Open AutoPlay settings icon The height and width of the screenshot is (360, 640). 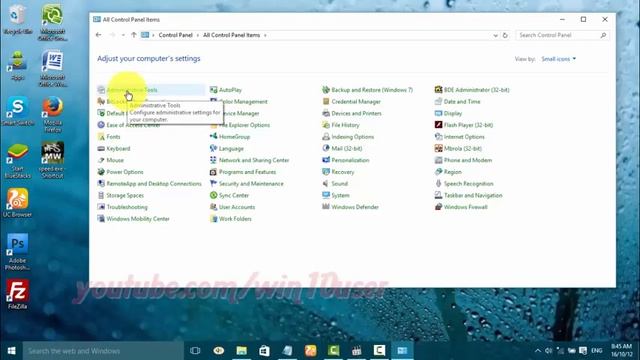213,90
